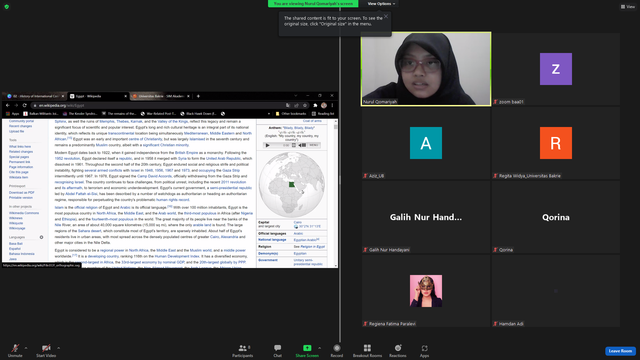
Task: Select Galih Nur Handayani participant tile
Action: click(426, 217)
